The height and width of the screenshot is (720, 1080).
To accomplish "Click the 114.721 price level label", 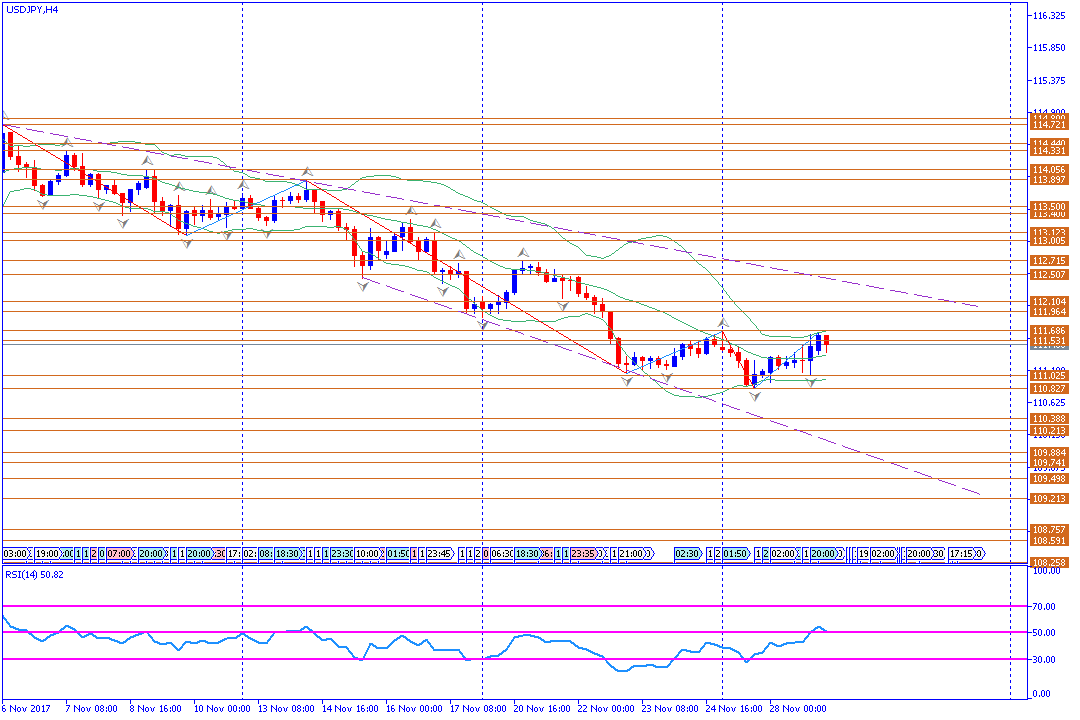I will (1049, 125).
